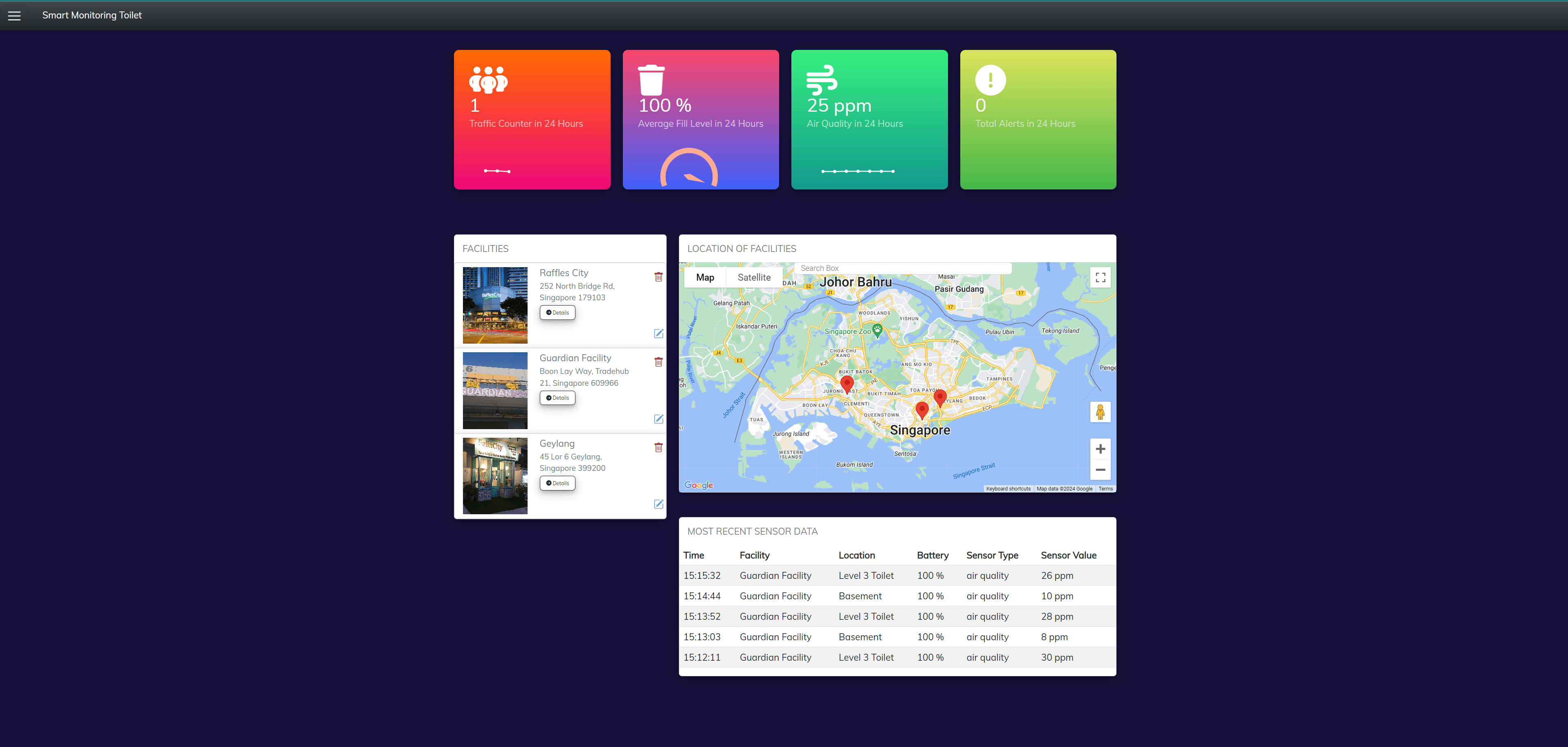
Task: Zoom in on the map
Action: pos(1100,449)
